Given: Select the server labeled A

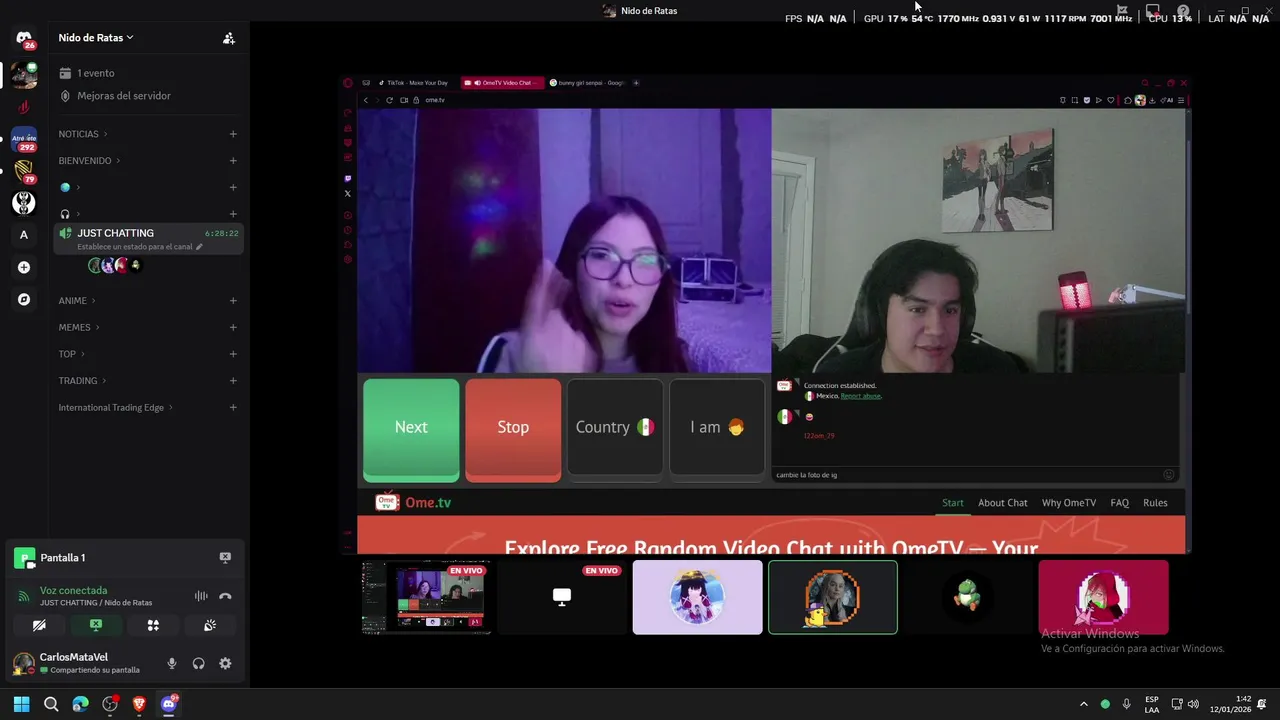Looking at the screenshot, I should coord(24,235).
